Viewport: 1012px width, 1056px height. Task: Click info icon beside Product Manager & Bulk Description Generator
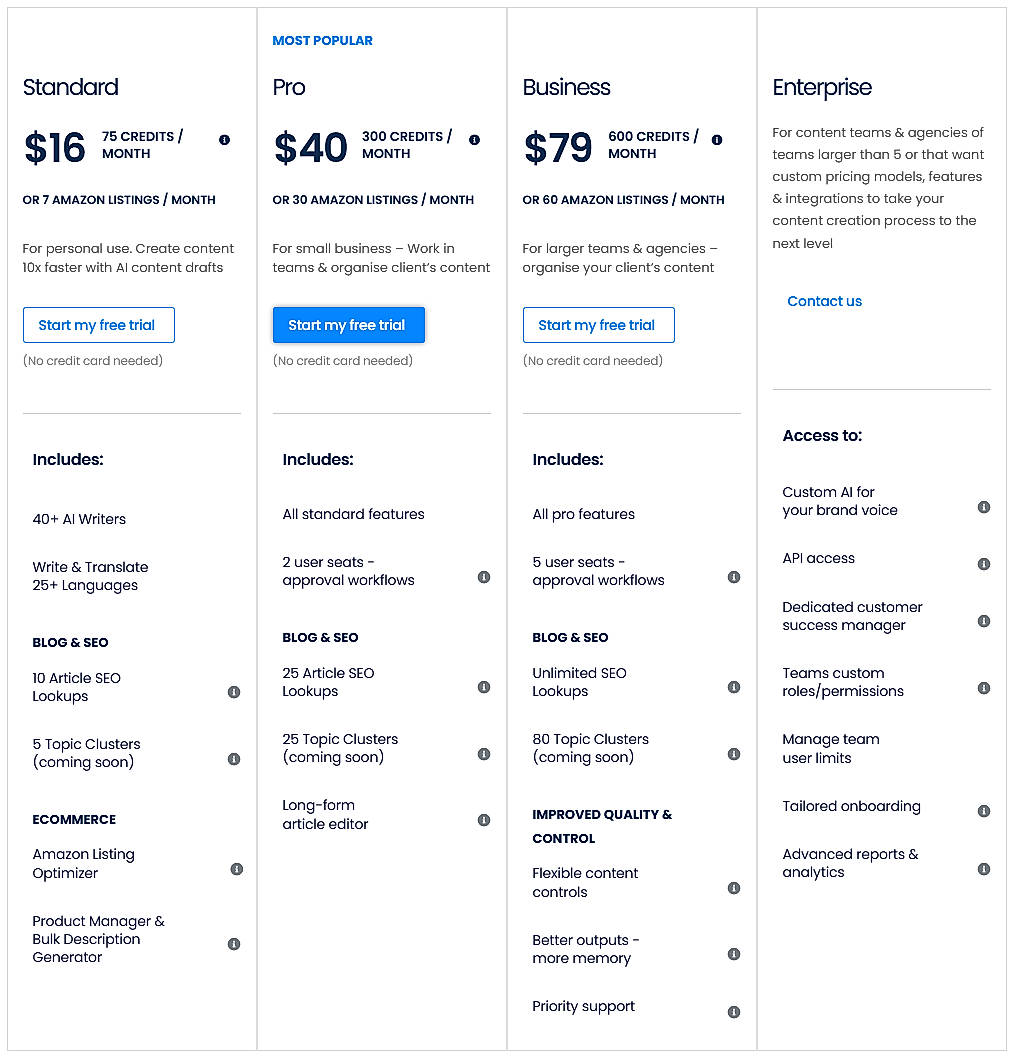click(234, 943)
